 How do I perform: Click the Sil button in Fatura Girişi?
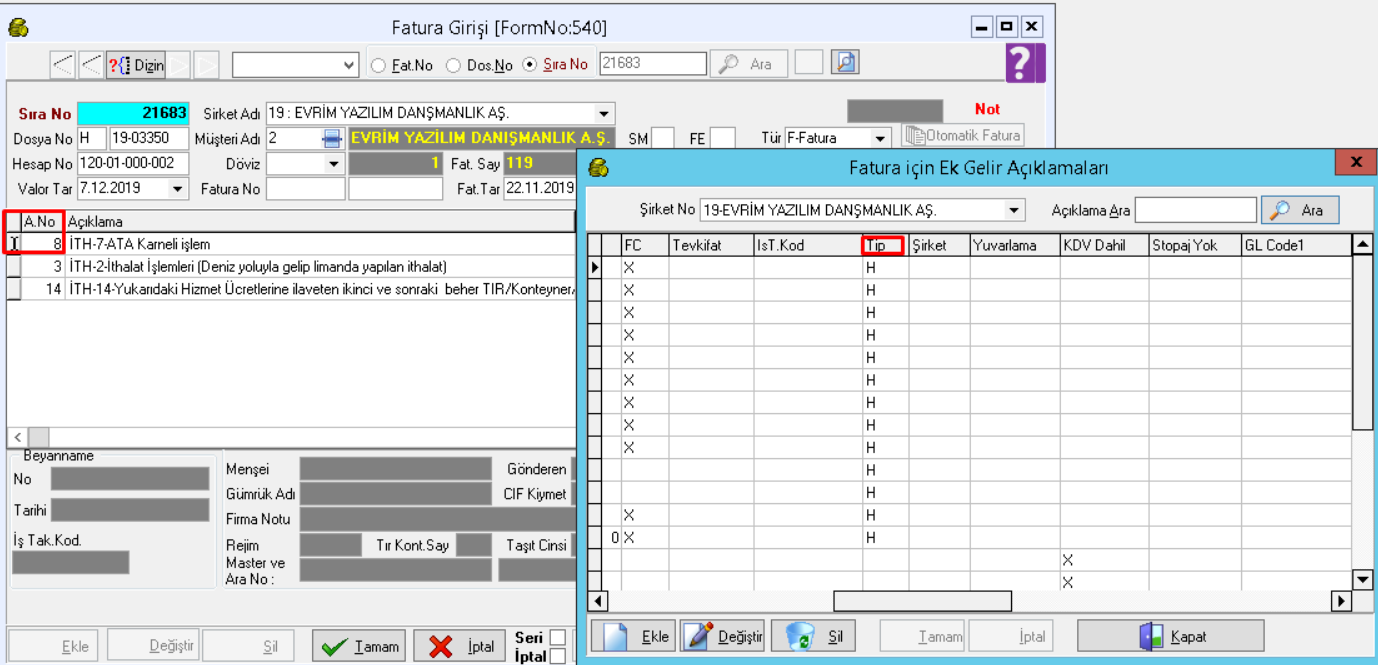(251, 646)
